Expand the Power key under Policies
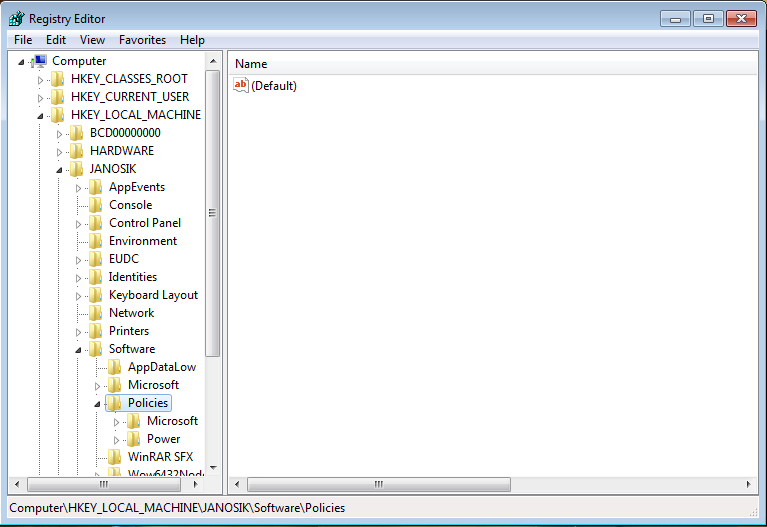The width and height of the screenshot is (767, 527). [x=117, y=440]
